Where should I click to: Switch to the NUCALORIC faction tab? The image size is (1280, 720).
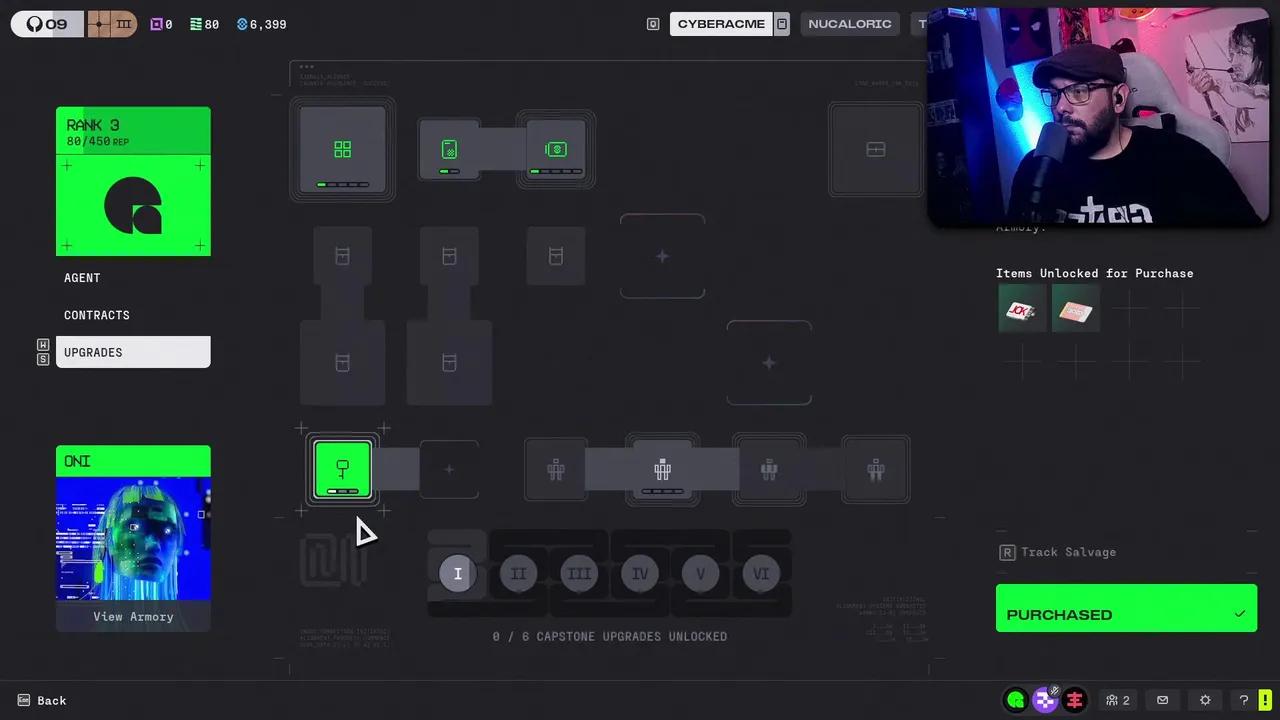[849, 24]
